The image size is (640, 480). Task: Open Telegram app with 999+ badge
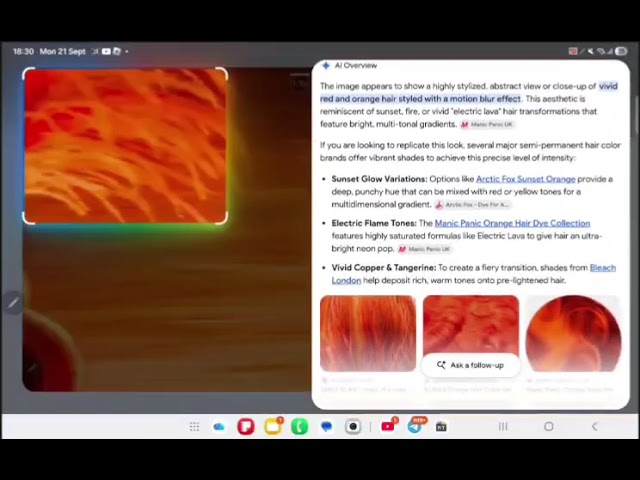(x=415, y=427)
